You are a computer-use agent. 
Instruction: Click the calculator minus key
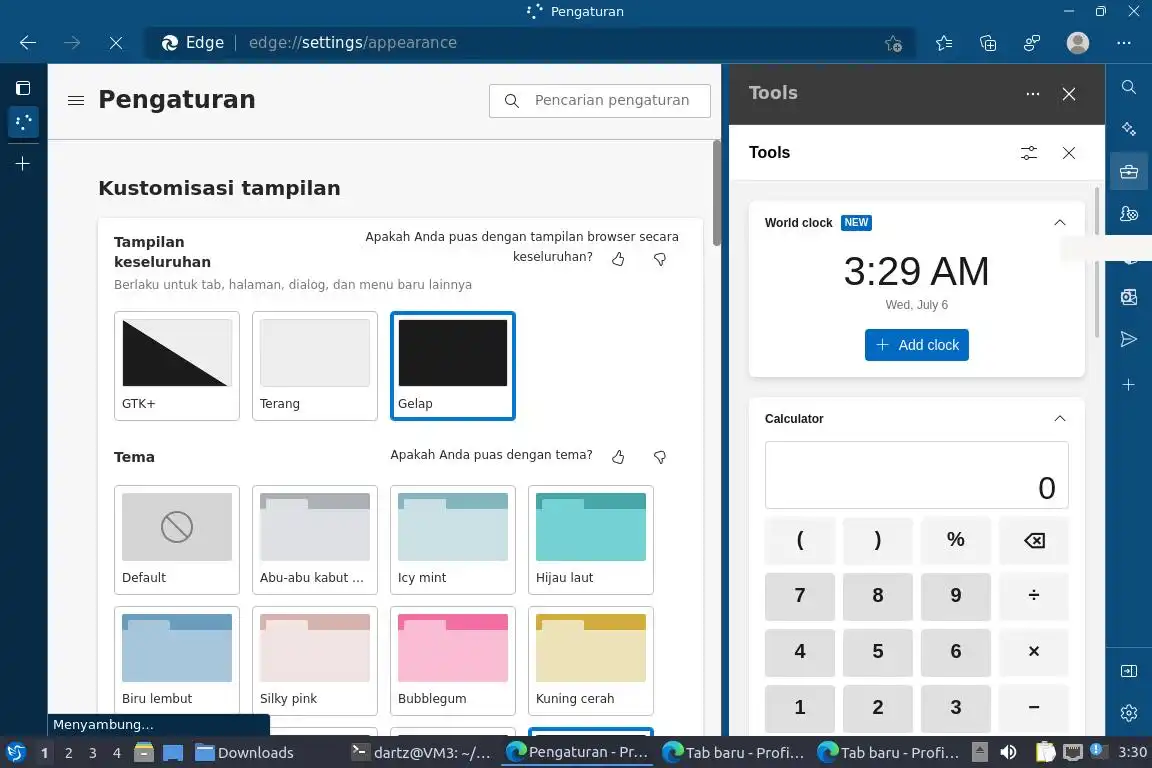pos(1034,708)
